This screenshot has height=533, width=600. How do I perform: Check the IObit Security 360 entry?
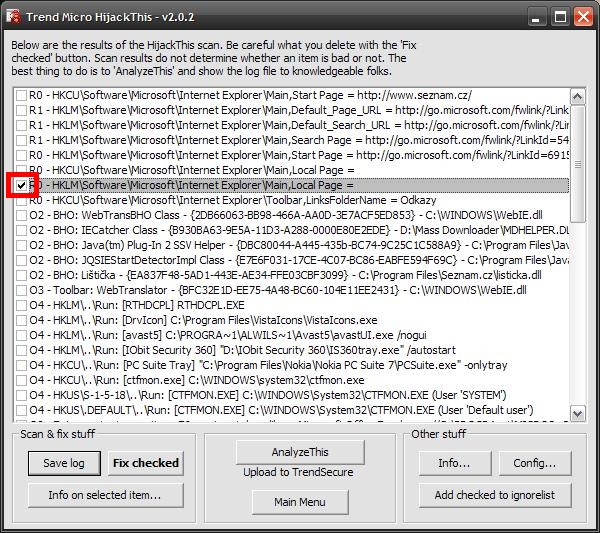pyautogui.click(x=21, y=350)
